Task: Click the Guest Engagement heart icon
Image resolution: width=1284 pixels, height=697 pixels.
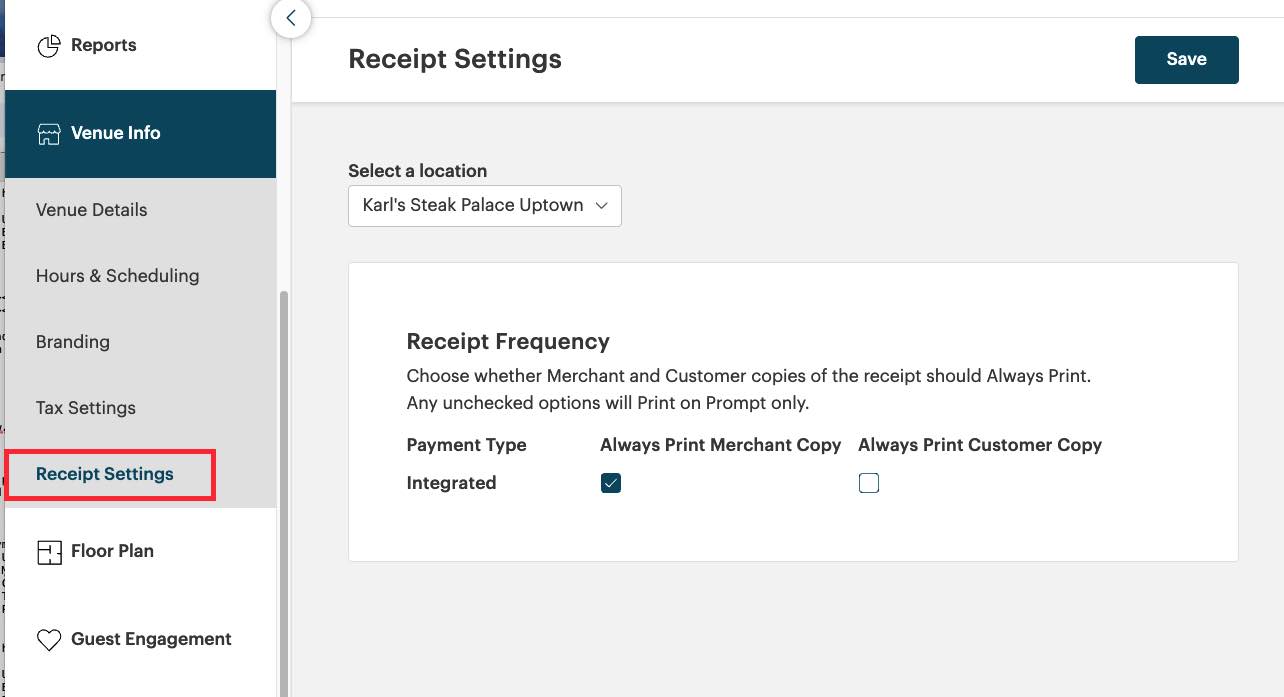Action: (49, 639)
